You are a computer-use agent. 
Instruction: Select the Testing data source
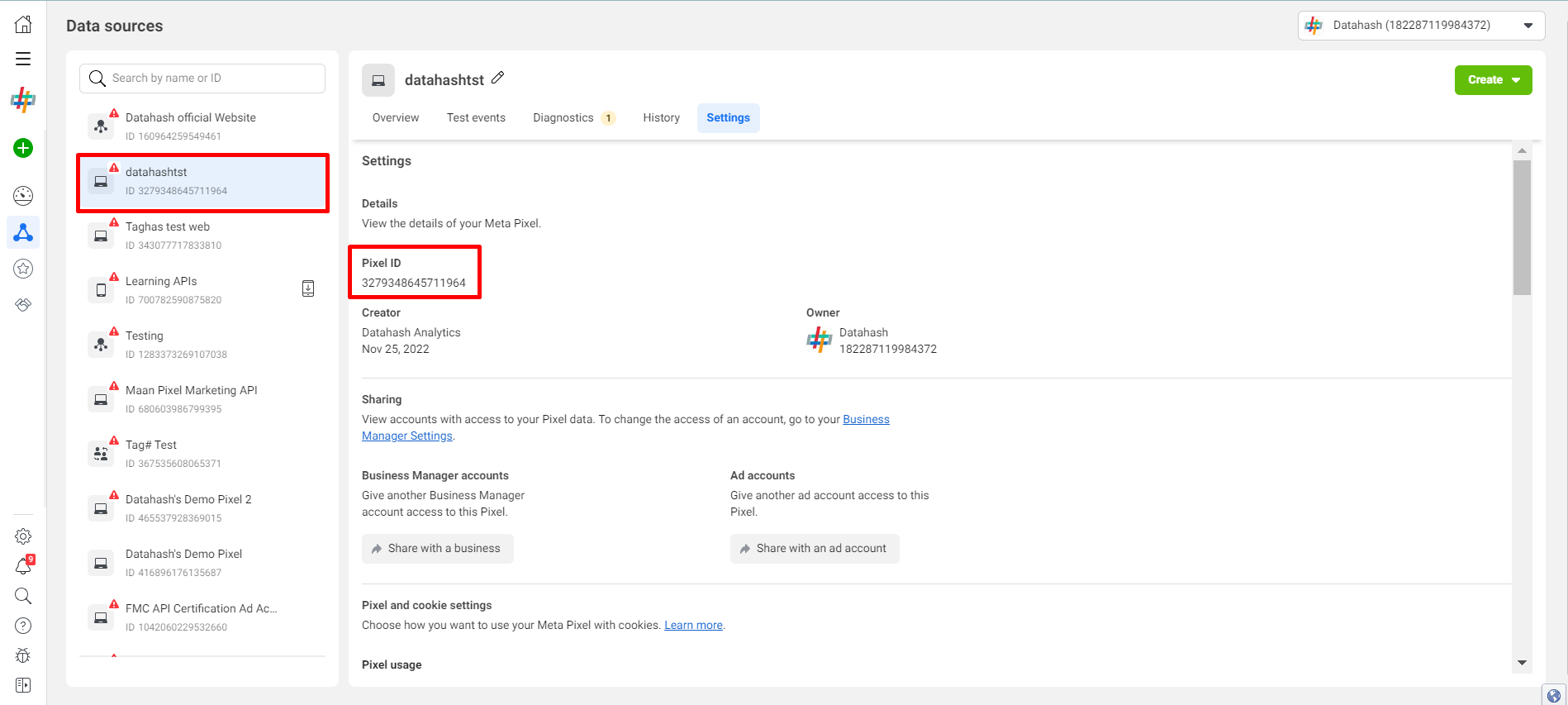[x=202, y=345]
